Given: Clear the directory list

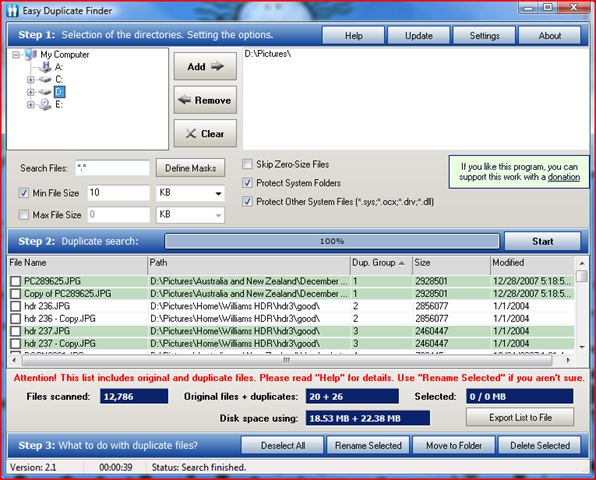Looking at the screenshot, I should (205, 133).
